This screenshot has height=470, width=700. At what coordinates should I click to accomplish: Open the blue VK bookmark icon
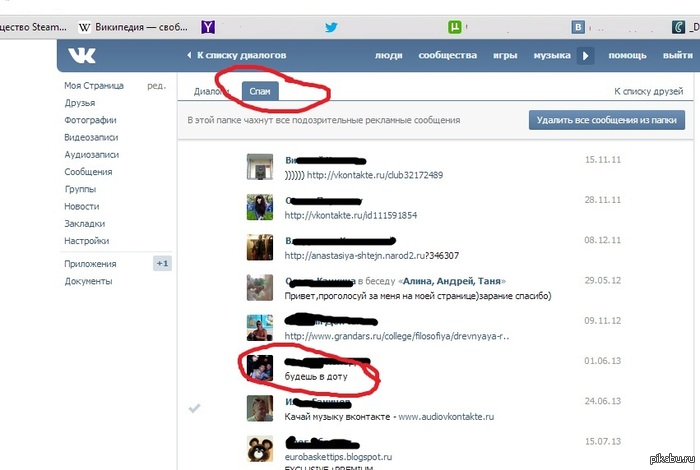click(x=578, y=27)
